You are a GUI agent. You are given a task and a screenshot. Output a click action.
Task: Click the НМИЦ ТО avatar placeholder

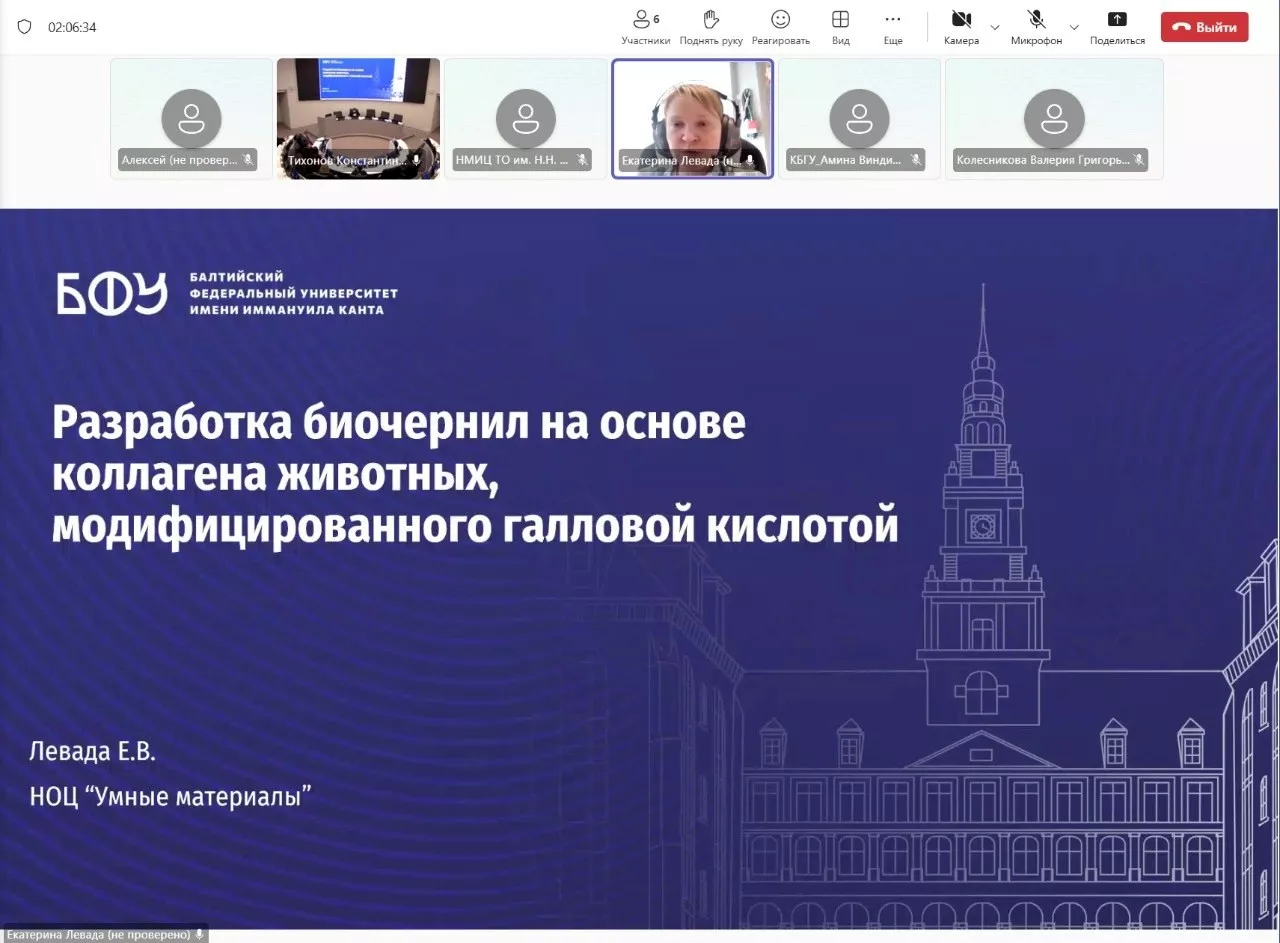tap(525, 118)
